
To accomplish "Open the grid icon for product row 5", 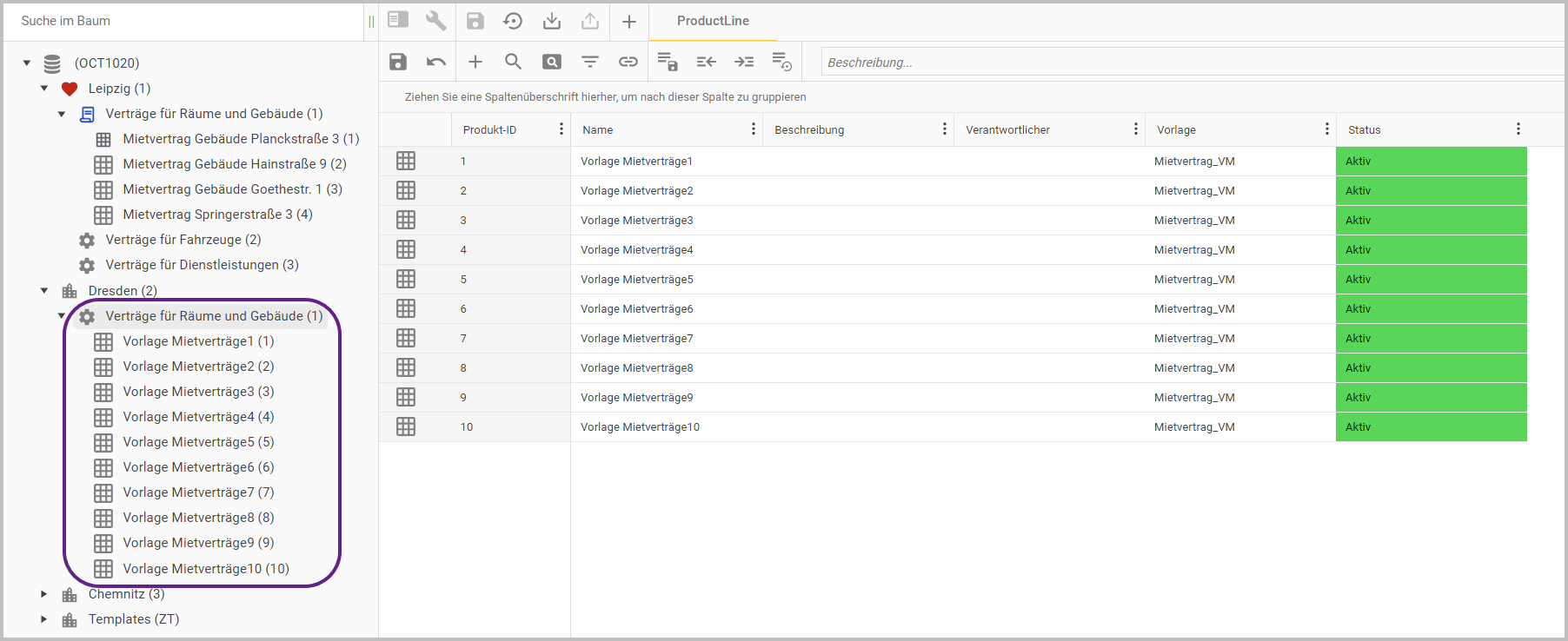I will coord(406,279).
